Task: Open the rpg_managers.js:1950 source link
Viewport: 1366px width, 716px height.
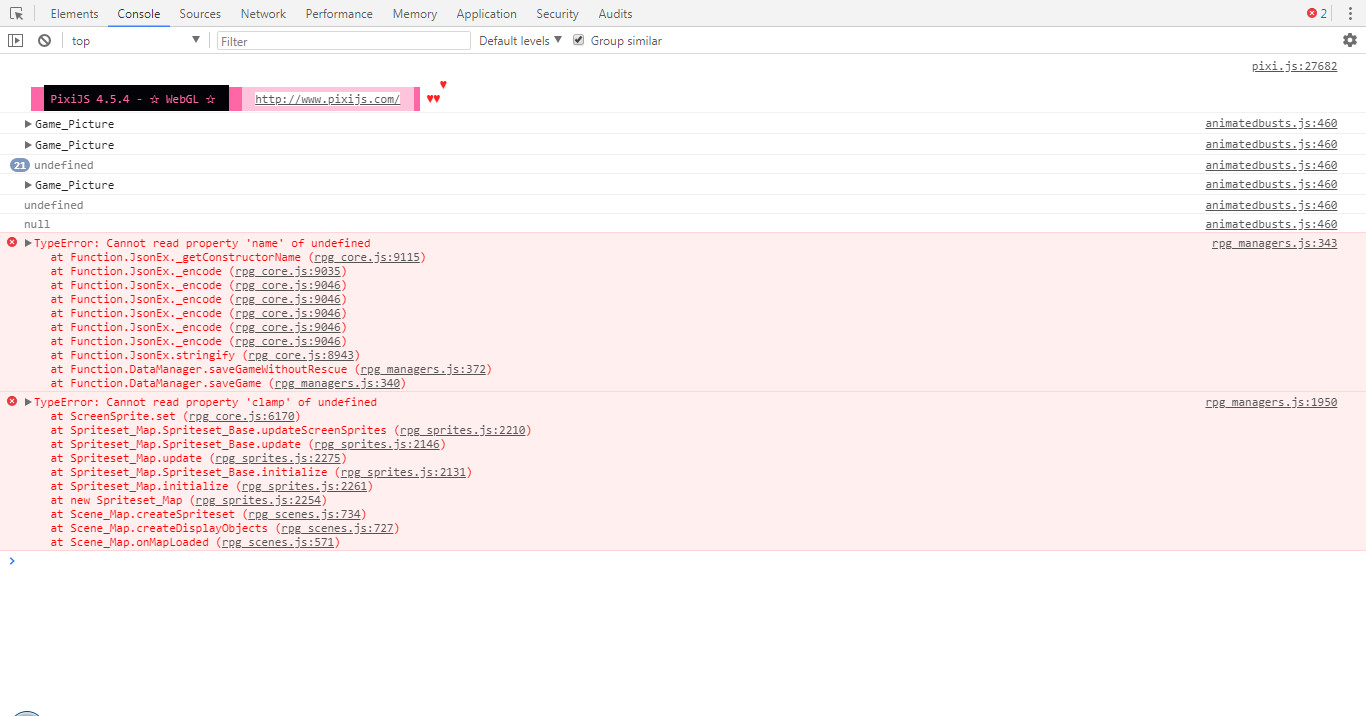Action: pyautogui.click(x=1271, y=402)
